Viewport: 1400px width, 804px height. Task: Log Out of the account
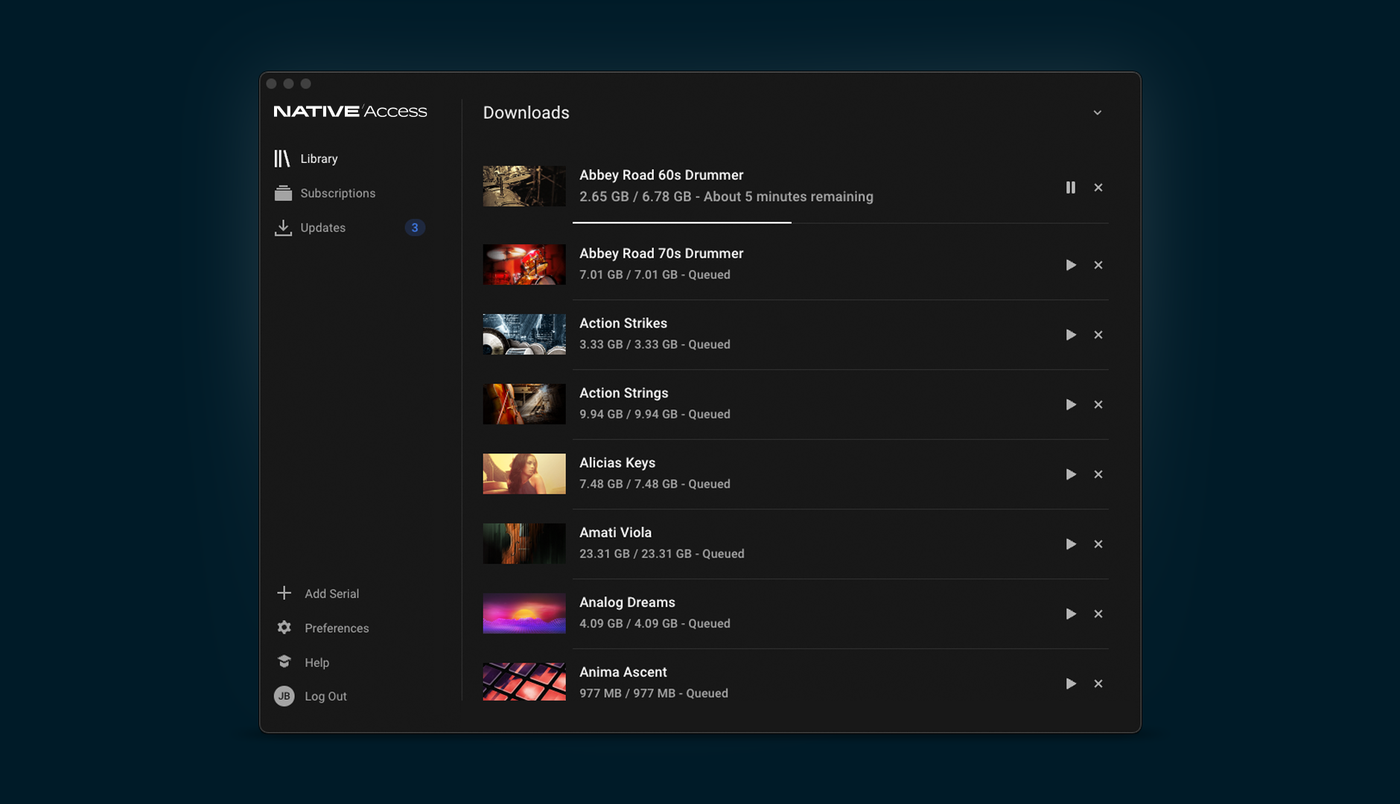tap(326, 697)
